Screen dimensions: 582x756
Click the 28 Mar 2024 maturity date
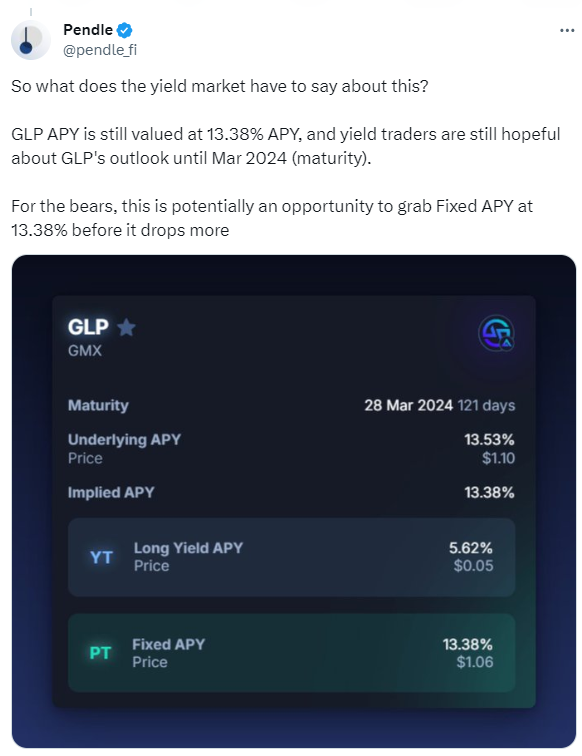coord(408,405)
